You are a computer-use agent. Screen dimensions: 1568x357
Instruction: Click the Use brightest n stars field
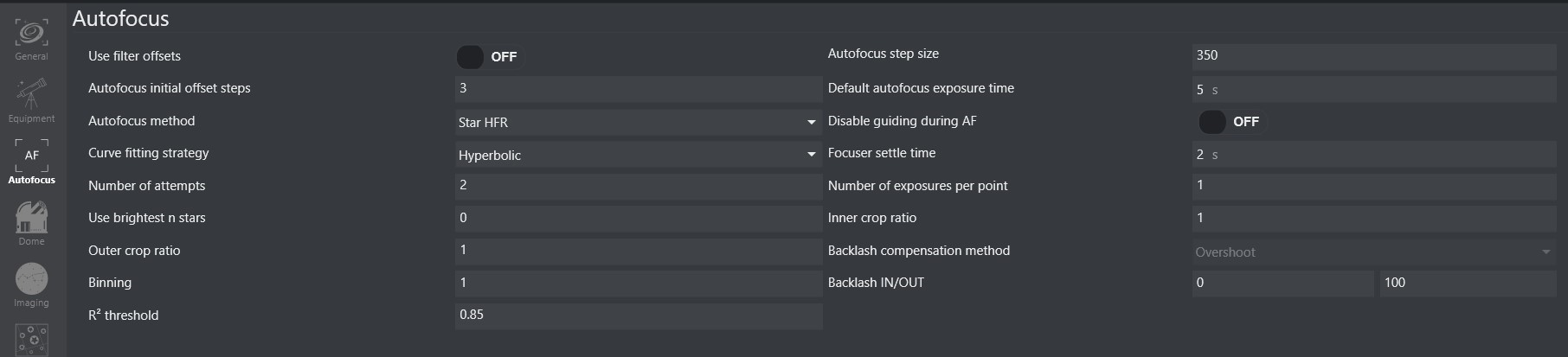coord(639,219)
